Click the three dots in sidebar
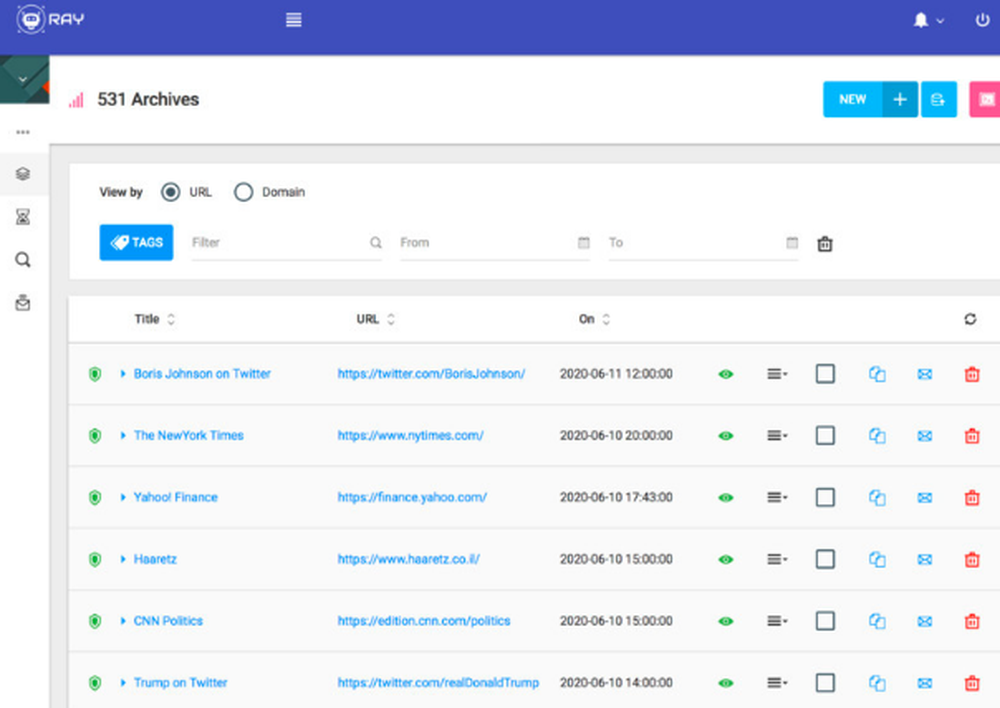The height and width of the screenshot is (708, 1000). pos(23,132)
